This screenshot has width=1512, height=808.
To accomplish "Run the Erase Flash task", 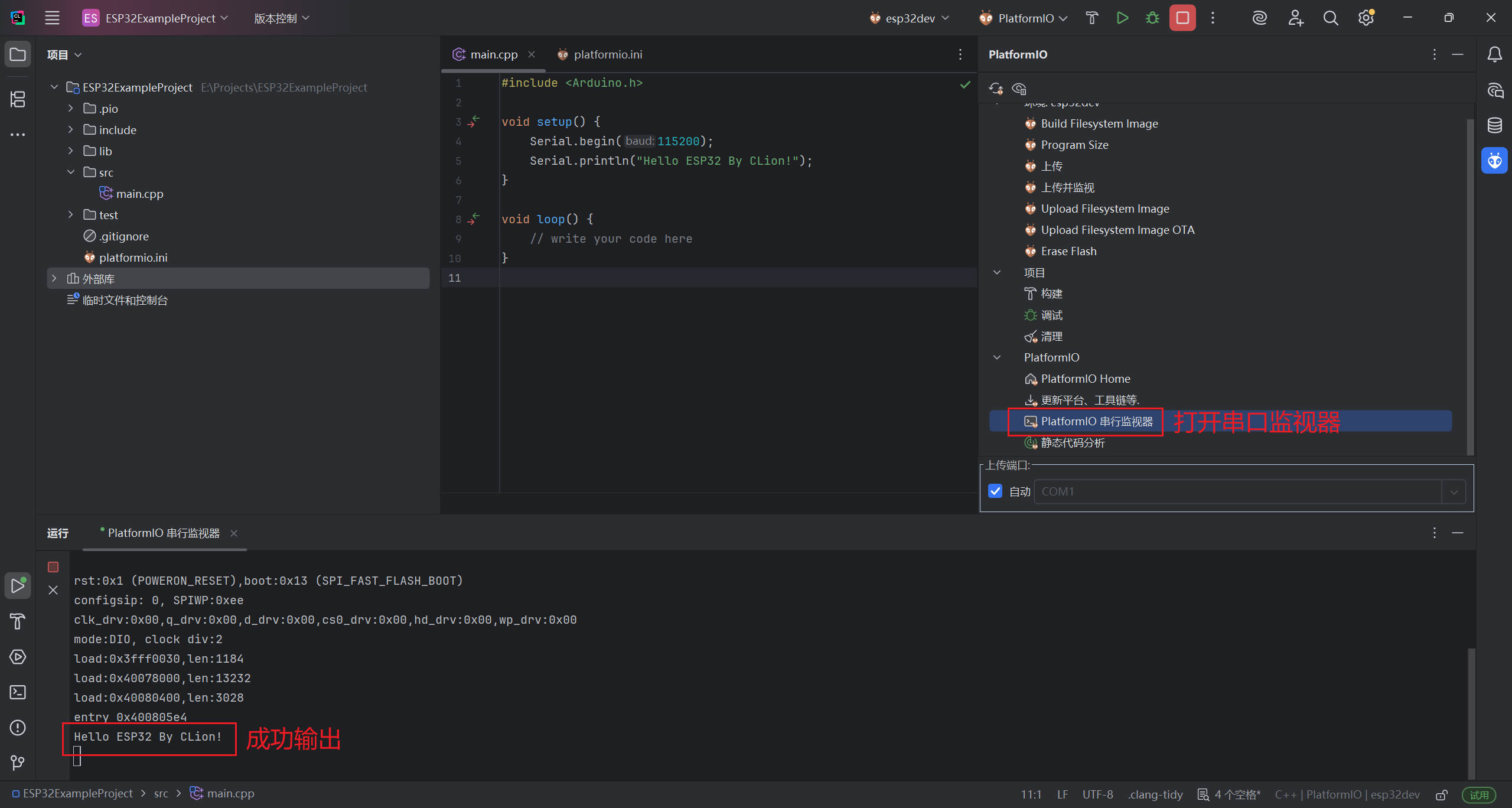I will coord(1068,251).
